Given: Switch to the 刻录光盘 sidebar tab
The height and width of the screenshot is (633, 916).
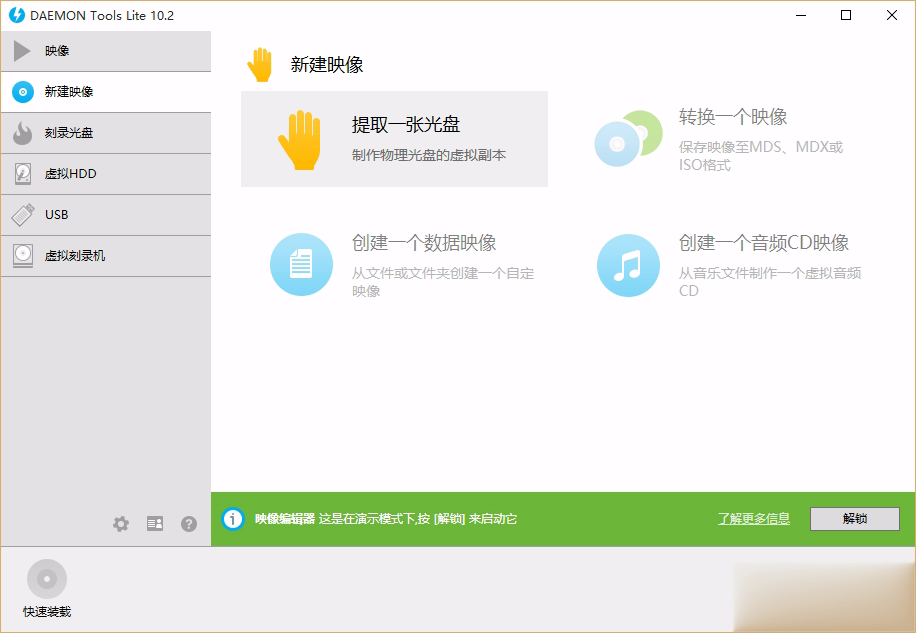Looking at the screenshot, I should pos(106,133).
